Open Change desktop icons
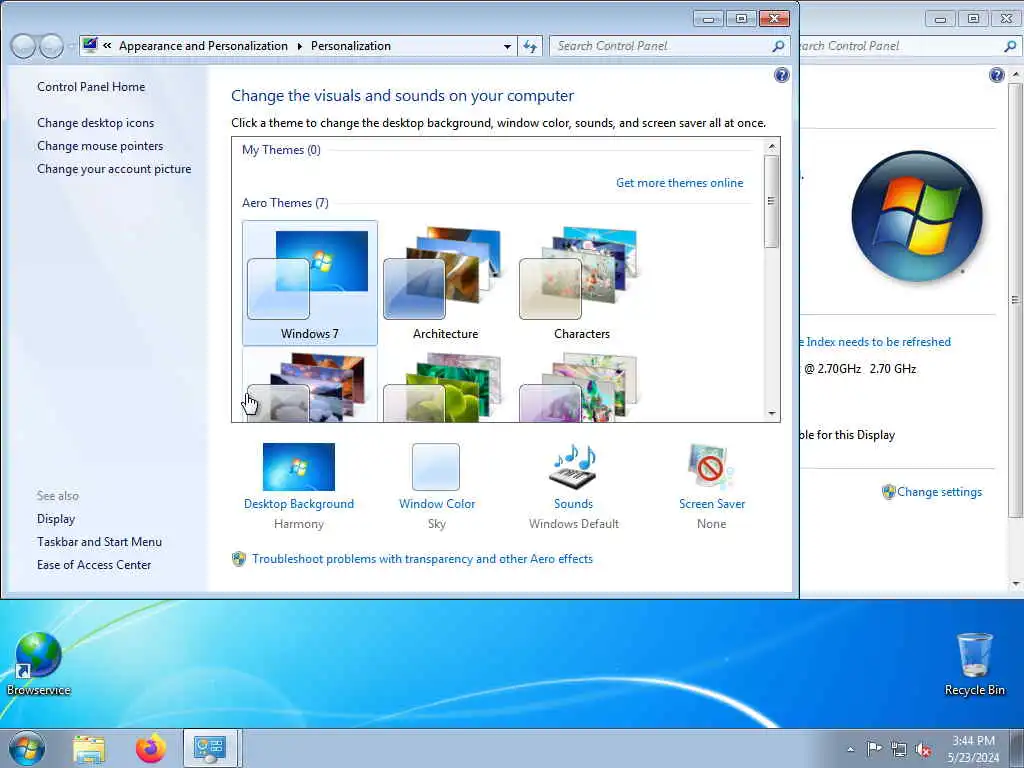 [95, 123]
